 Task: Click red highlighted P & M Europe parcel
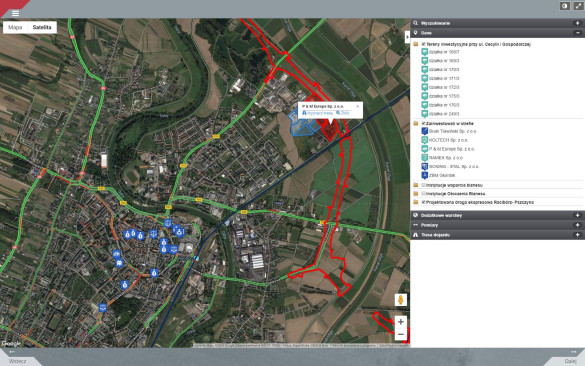[329, 131]
